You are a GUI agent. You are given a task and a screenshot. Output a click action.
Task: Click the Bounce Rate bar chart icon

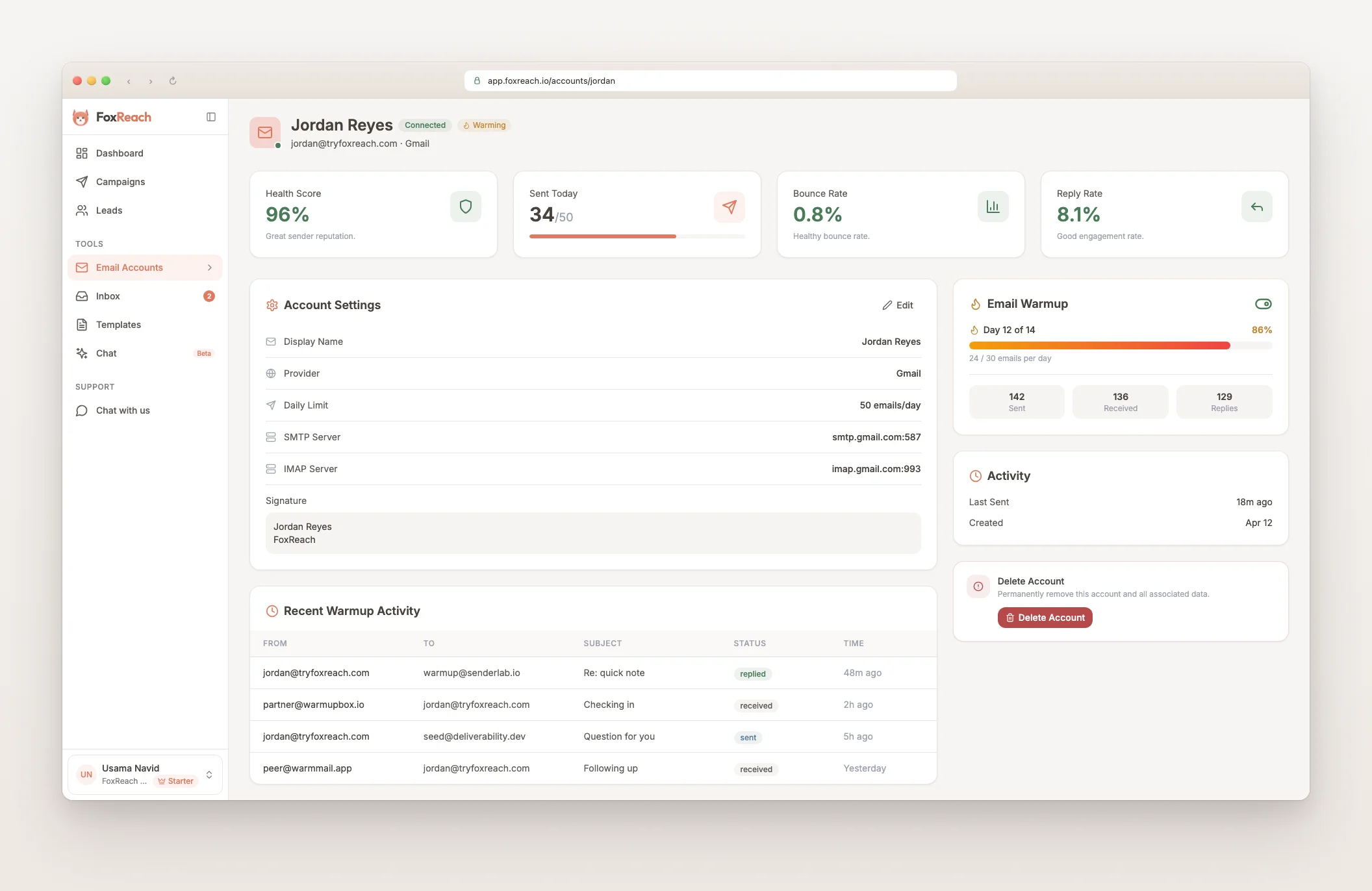pos(993,207)
